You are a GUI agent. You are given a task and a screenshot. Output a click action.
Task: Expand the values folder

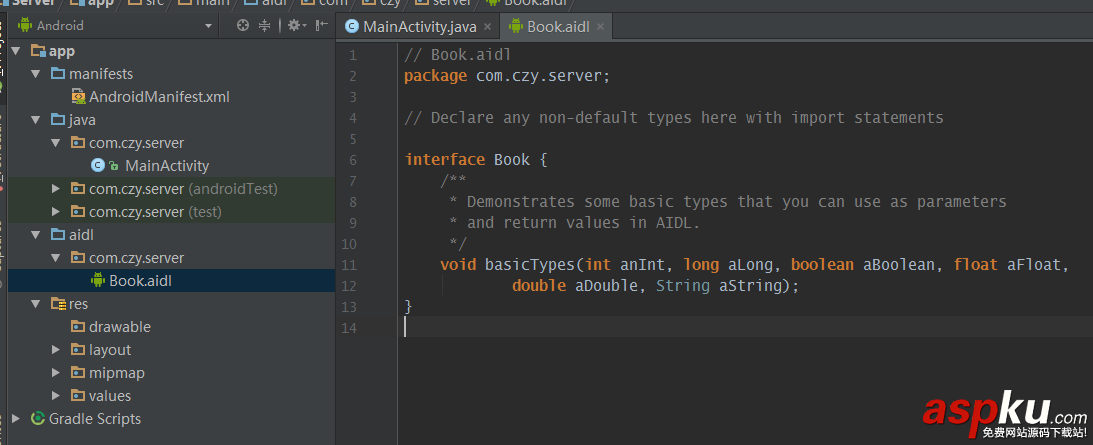click(56, 395)
